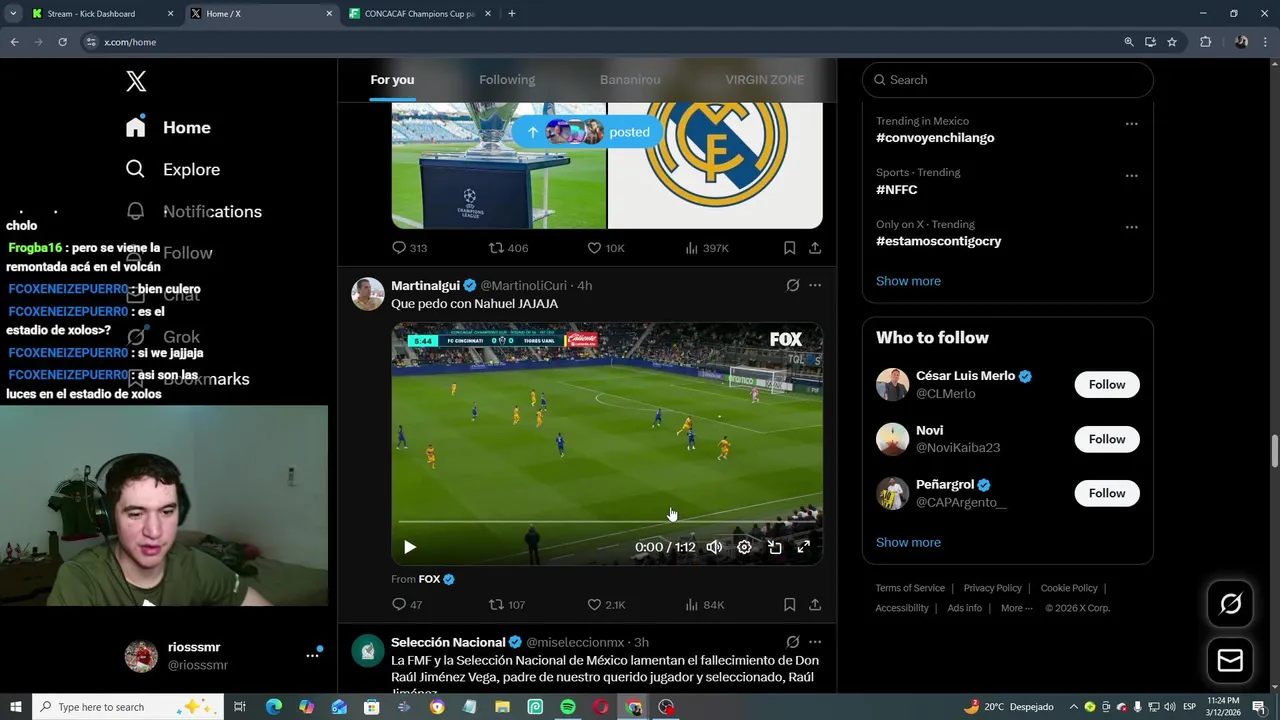1280x720 pixels.
Task: Open the Bananirou tab
Action: coord(630,80)
